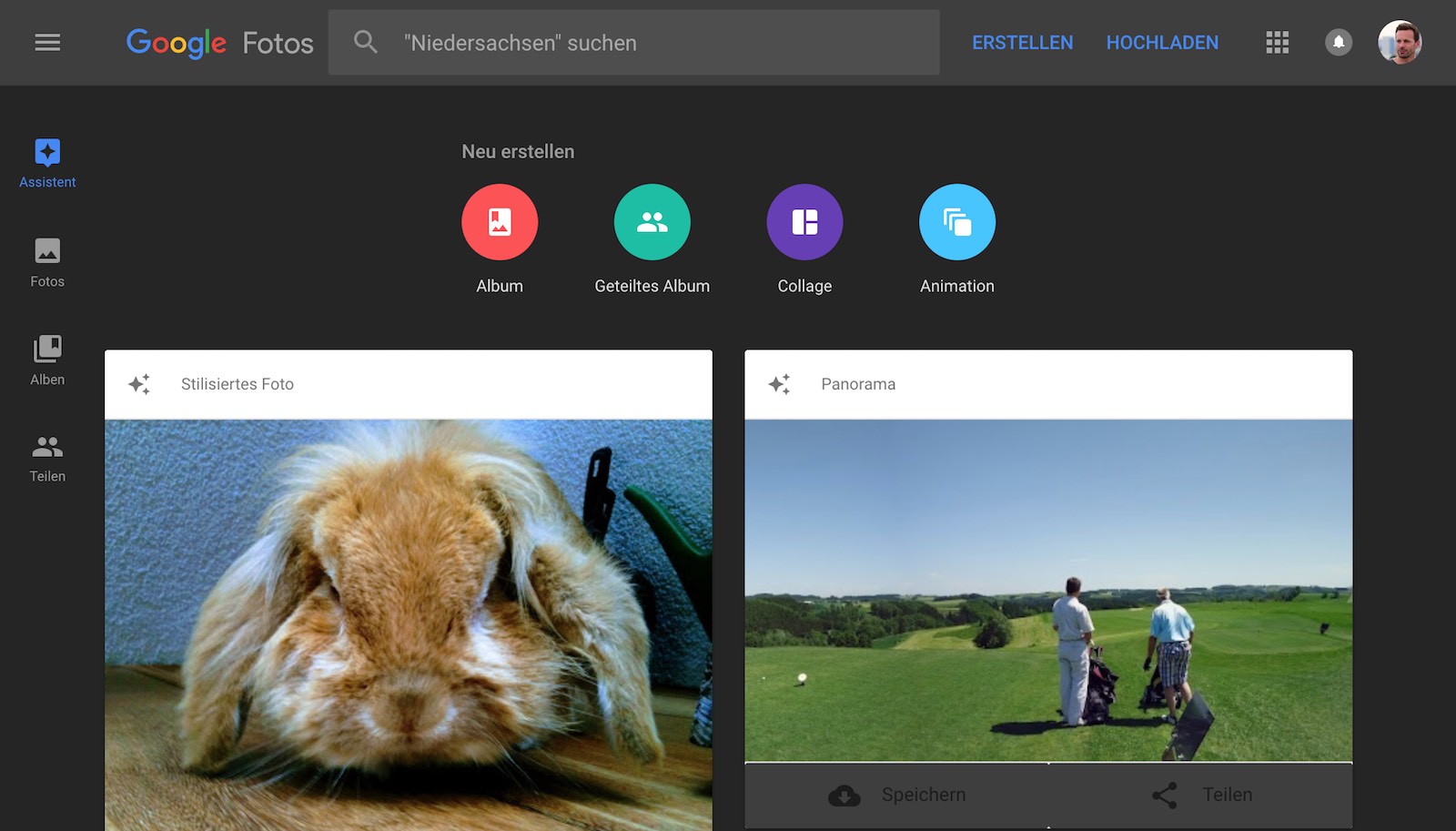The image size is (1456, 831).
Task: Click the sparkle icon on the Stilisiertes Foto card
Action: point(140,383)
